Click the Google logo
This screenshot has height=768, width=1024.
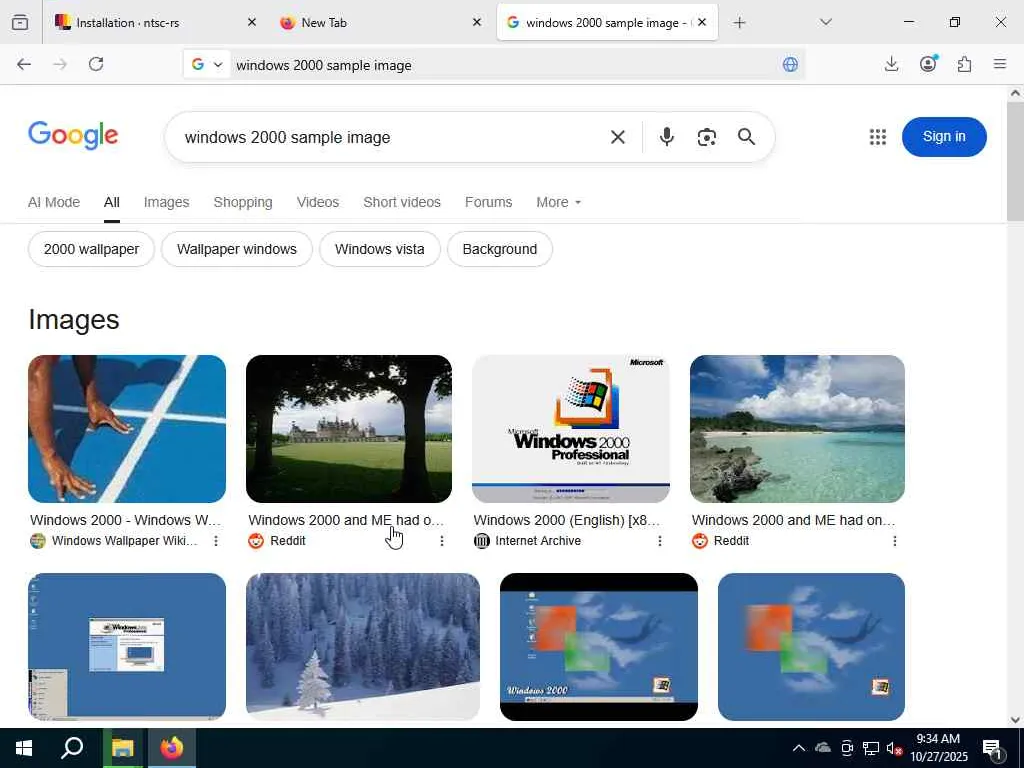click(x=73, y=136)
